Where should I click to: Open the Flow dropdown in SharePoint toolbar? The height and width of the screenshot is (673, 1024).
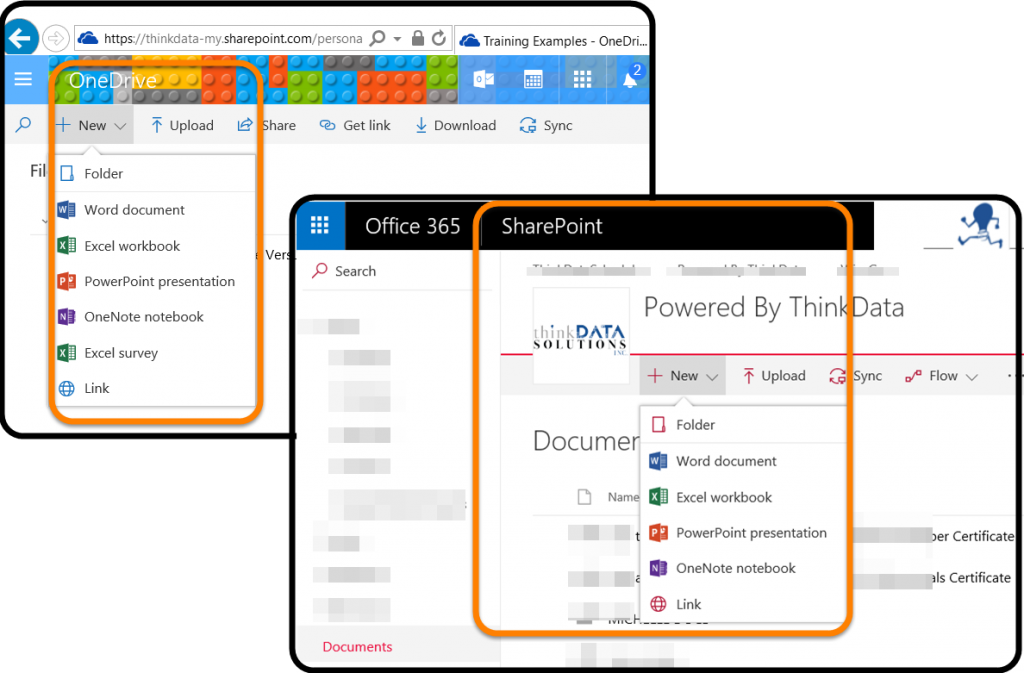941,375
